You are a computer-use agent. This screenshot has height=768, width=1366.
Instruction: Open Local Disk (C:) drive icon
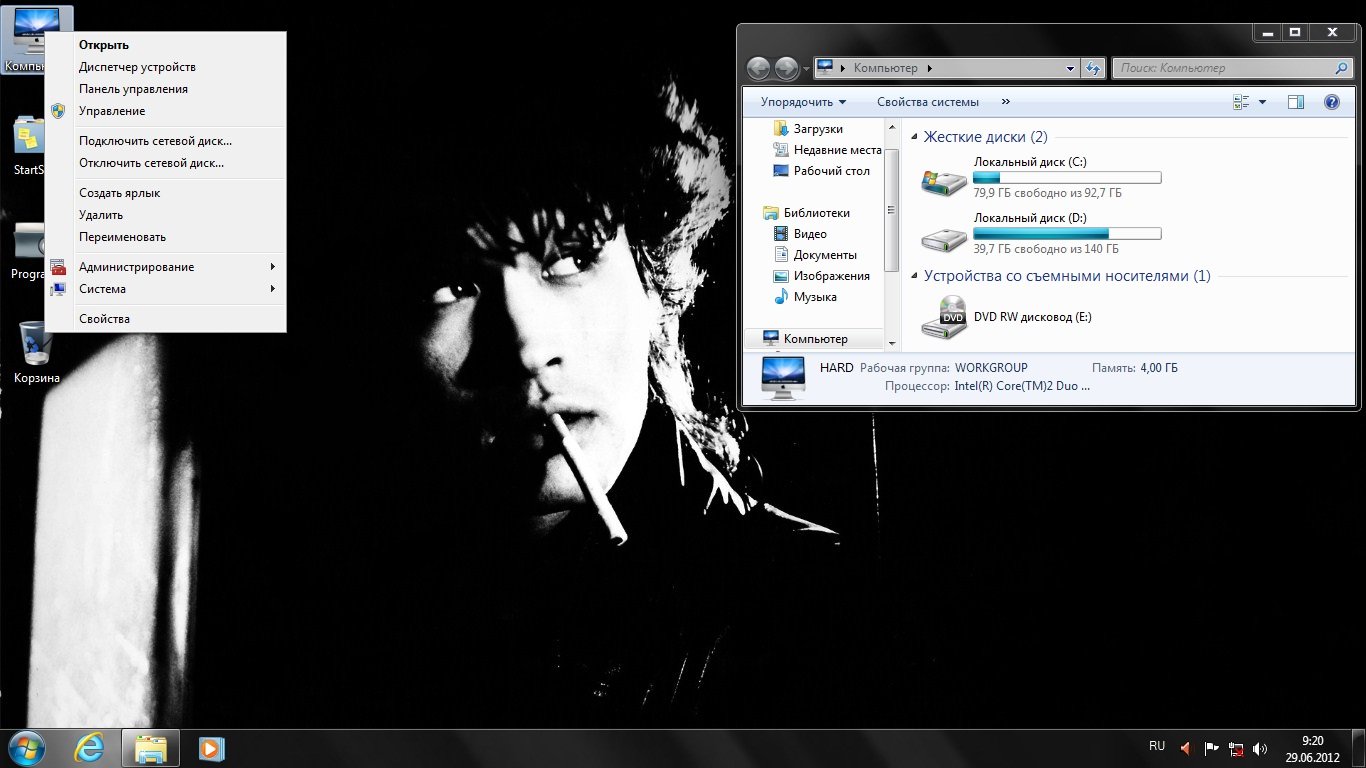[x=944, y=181]
